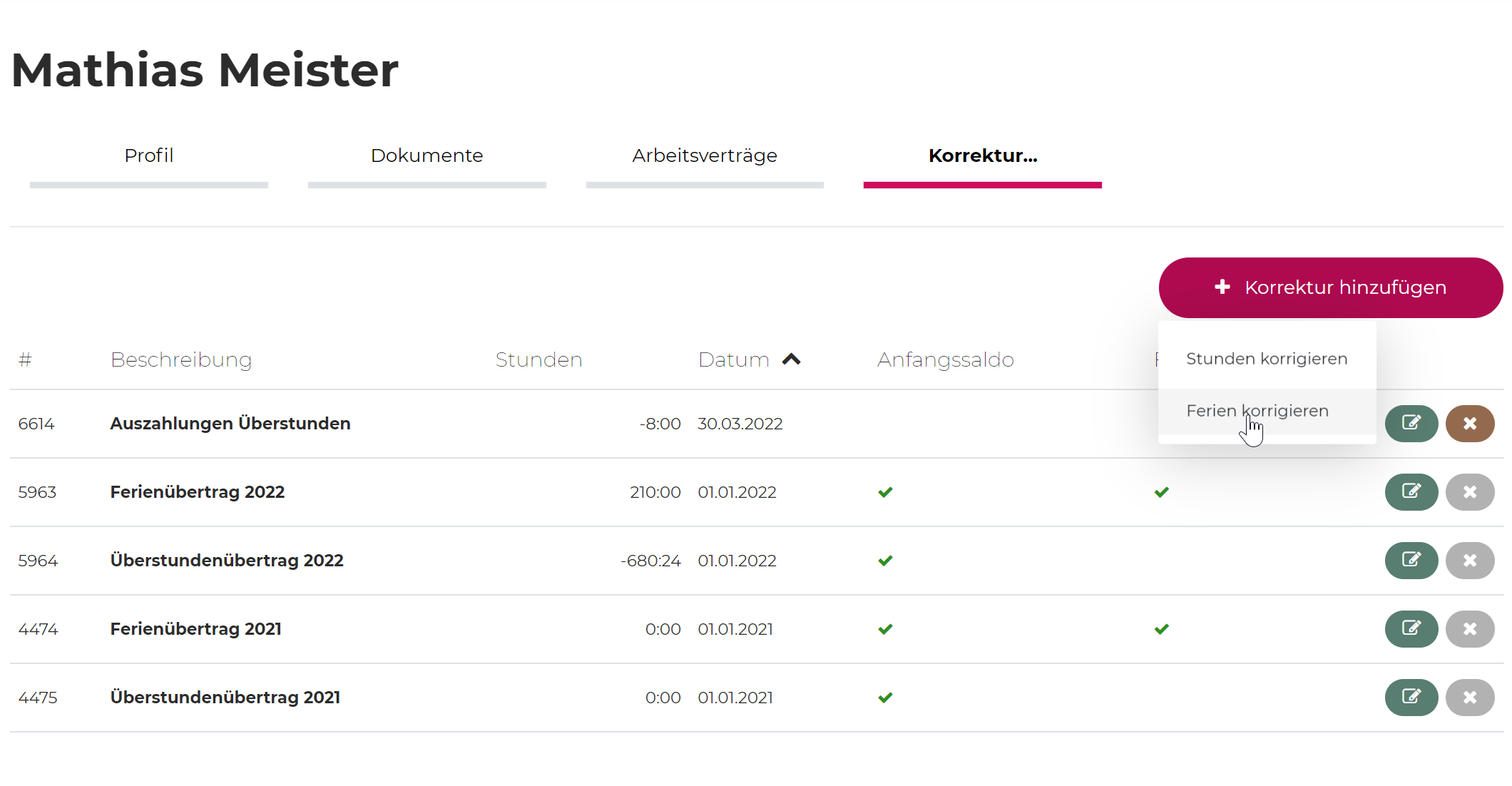Image resolution: width=1512 pixels, height=786 pixels.
Task: Delete the Ferienübertrag 2022 row
Action: [x=1469, y=492]
